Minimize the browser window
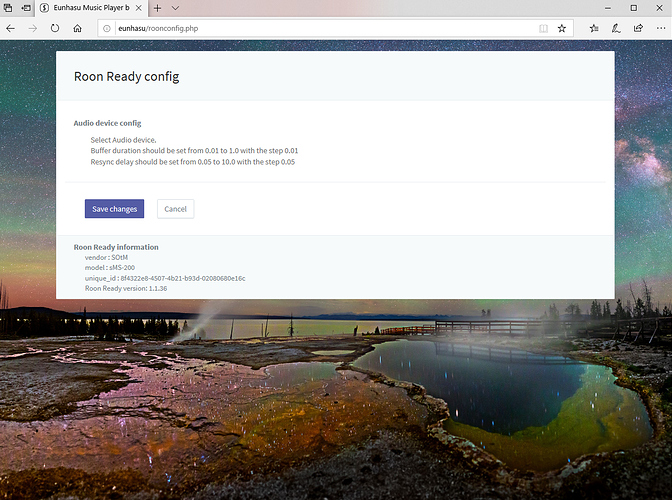 608,8
